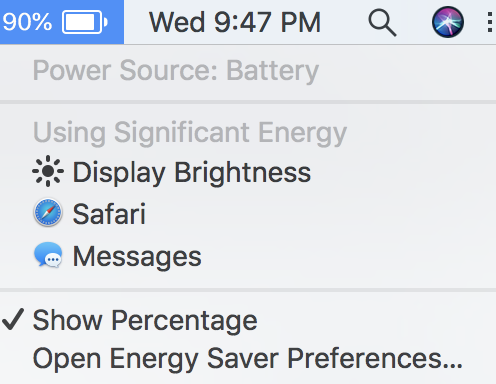Click the Display Brightness sun icon
This screenshot has height=384, width=496.
(48, 171)
